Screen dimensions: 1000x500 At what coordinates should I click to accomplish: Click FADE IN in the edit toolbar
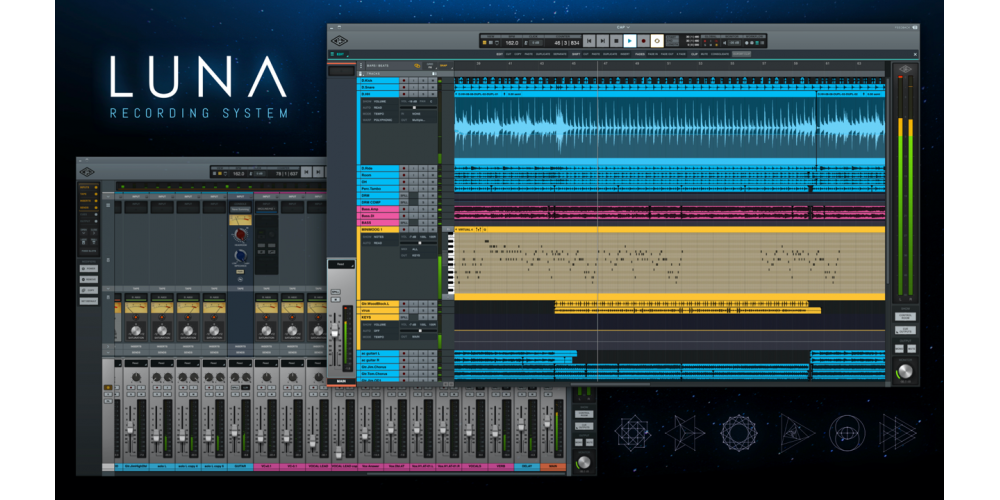(652, 54)
